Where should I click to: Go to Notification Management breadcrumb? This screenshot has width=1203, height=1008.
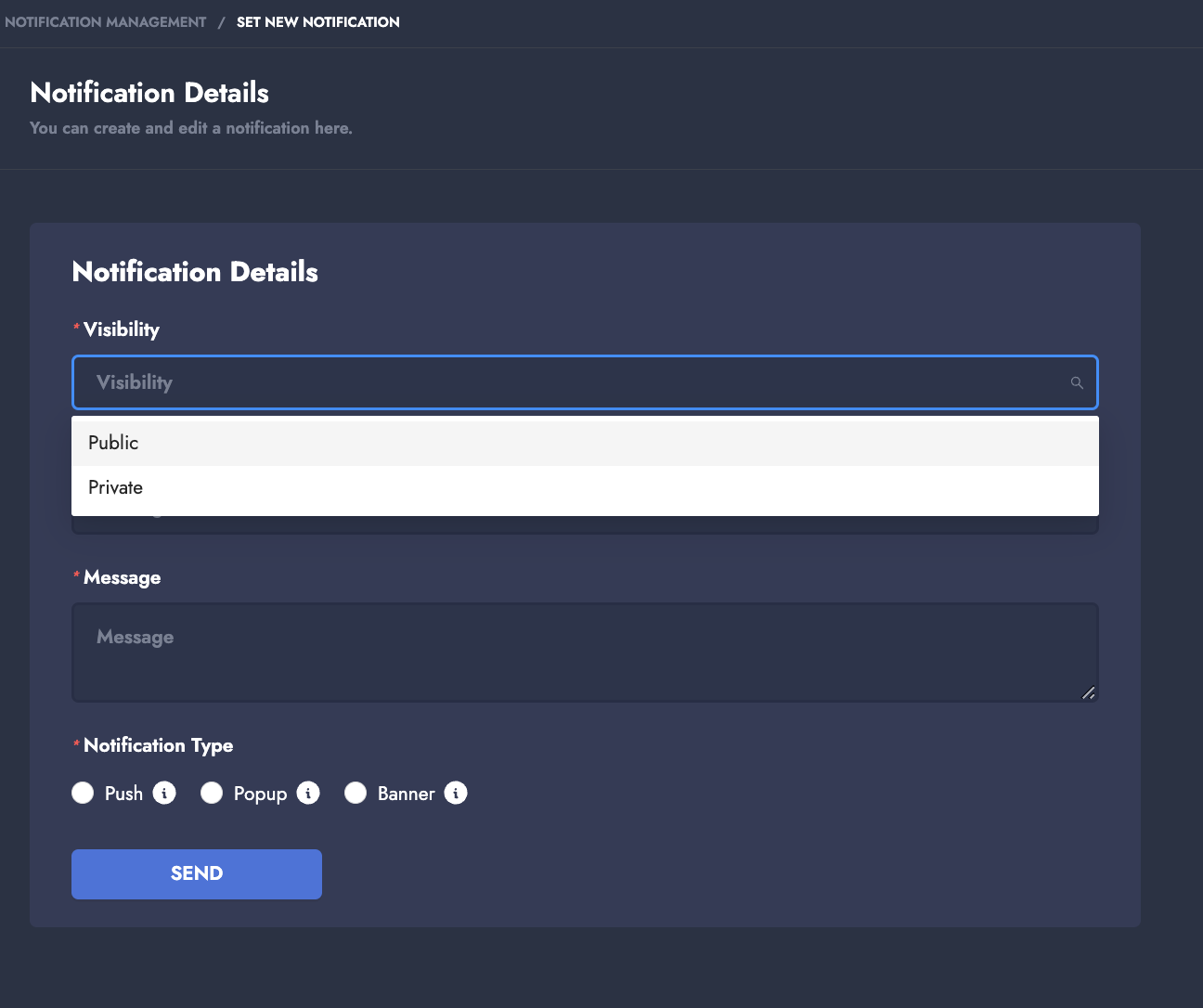click(106, 22)
